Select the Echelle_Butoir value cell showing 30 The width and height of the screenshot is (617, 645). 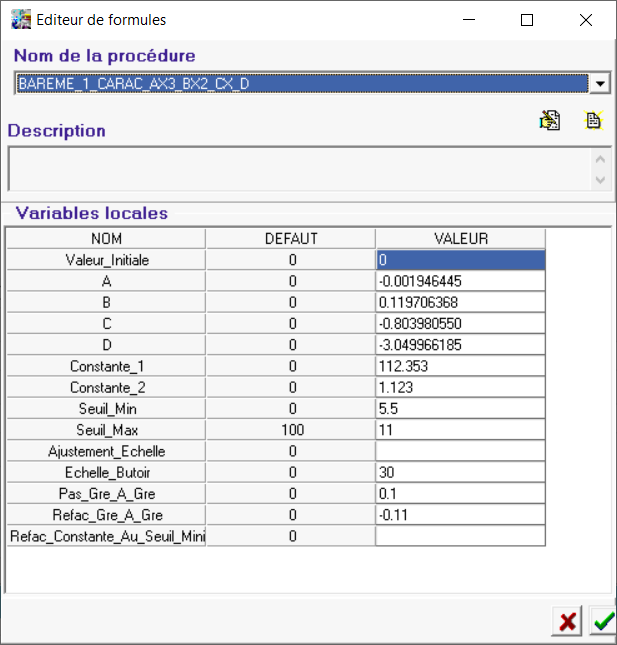pyautogui.click(x=460, y=472)
